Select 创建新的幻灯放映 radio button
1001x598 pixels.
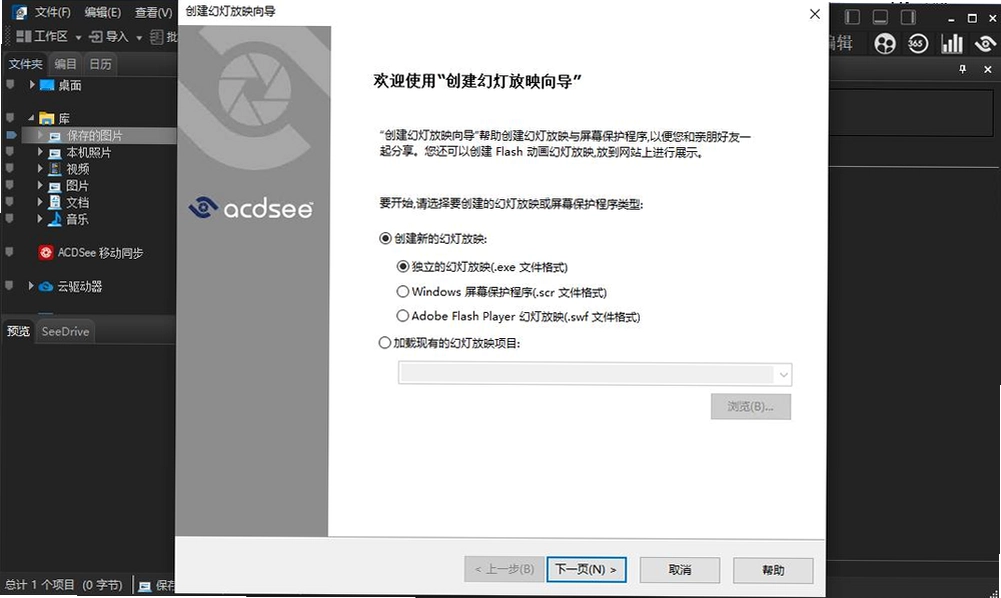click(x=385, y=239)
